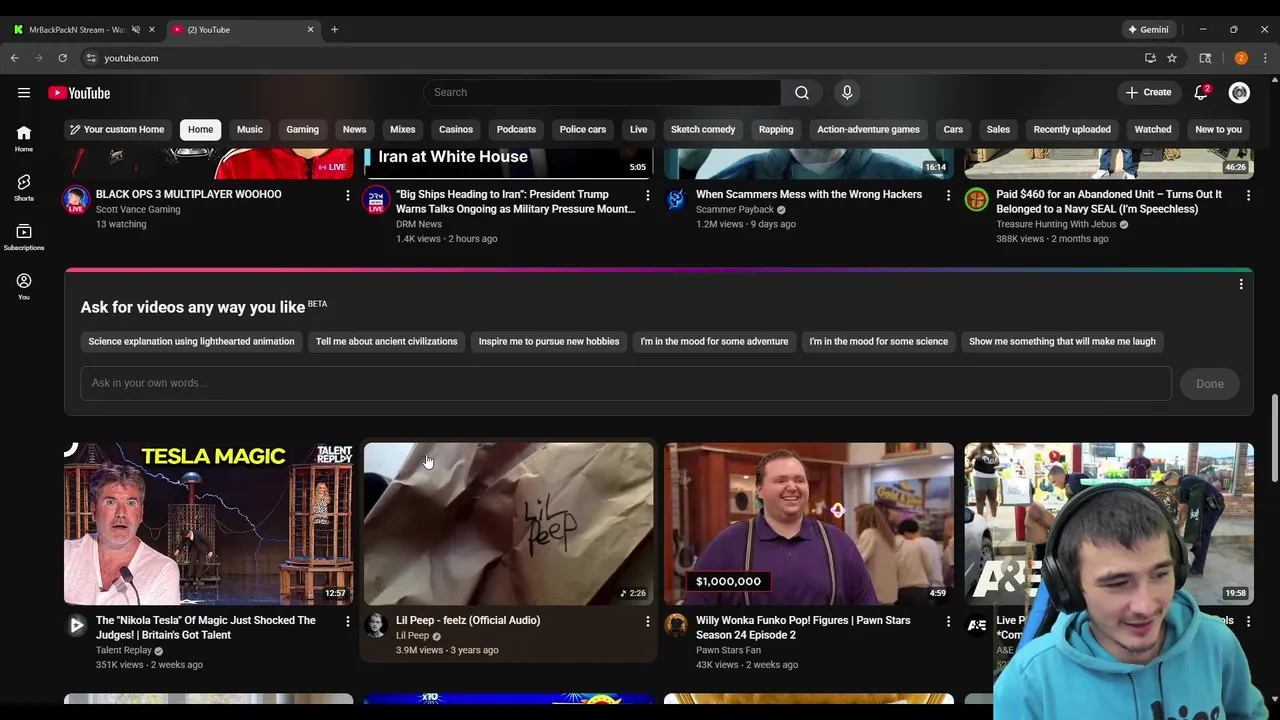
Task: Click browser address bar youtube.com
Action: [x=131, y=58]
